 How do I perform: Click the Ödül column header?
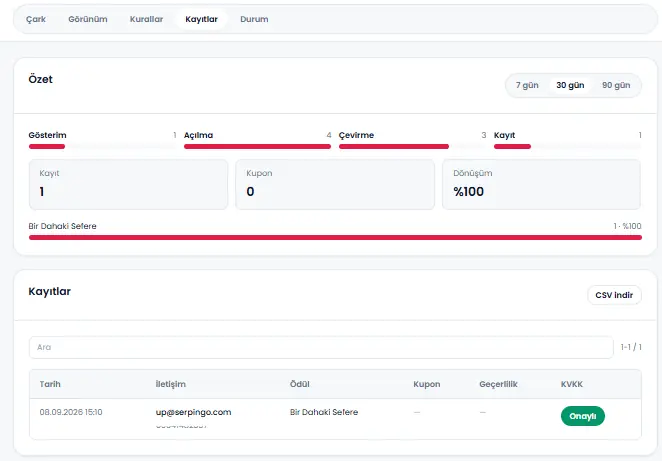coord(299,384)
